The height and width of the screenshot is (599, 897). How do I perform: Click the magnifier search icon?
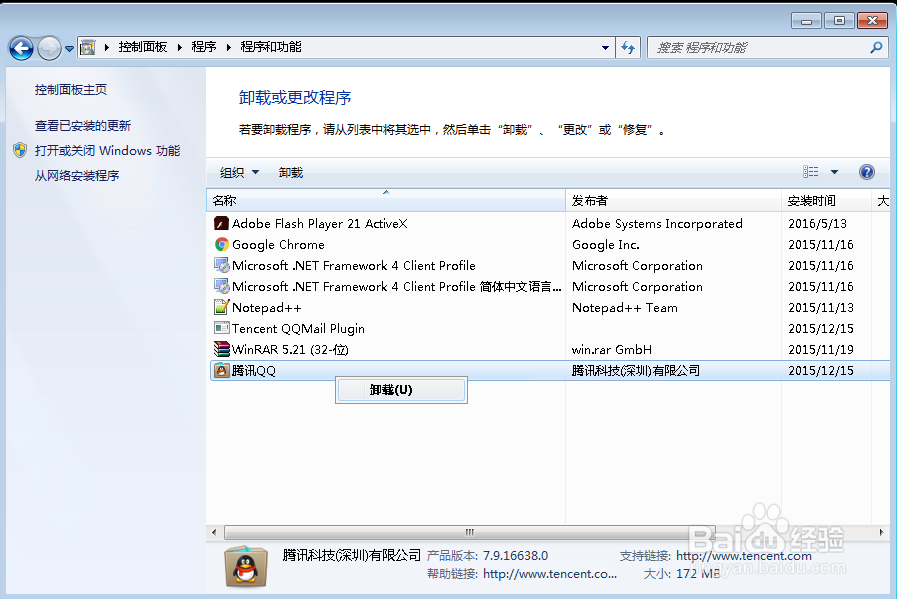876,47
